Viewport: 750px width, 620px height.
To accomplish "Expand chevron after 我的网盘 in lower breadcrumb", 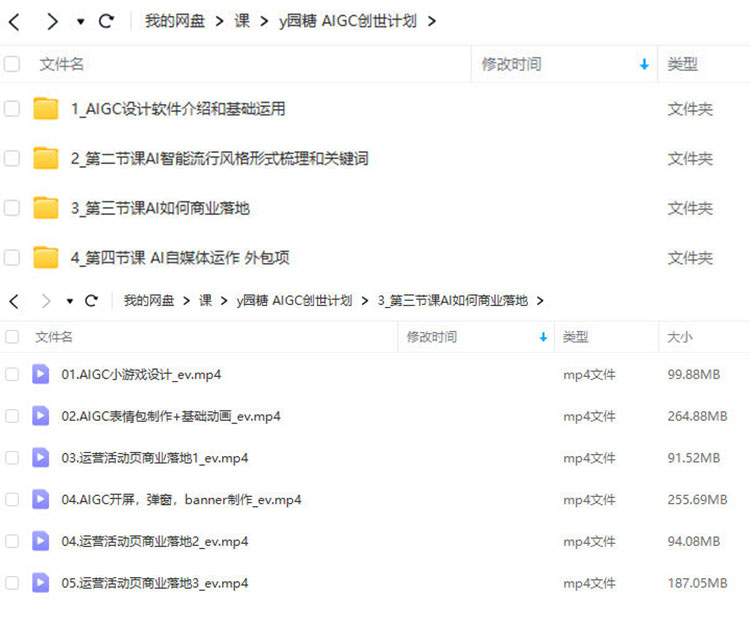I will [187, 301].
